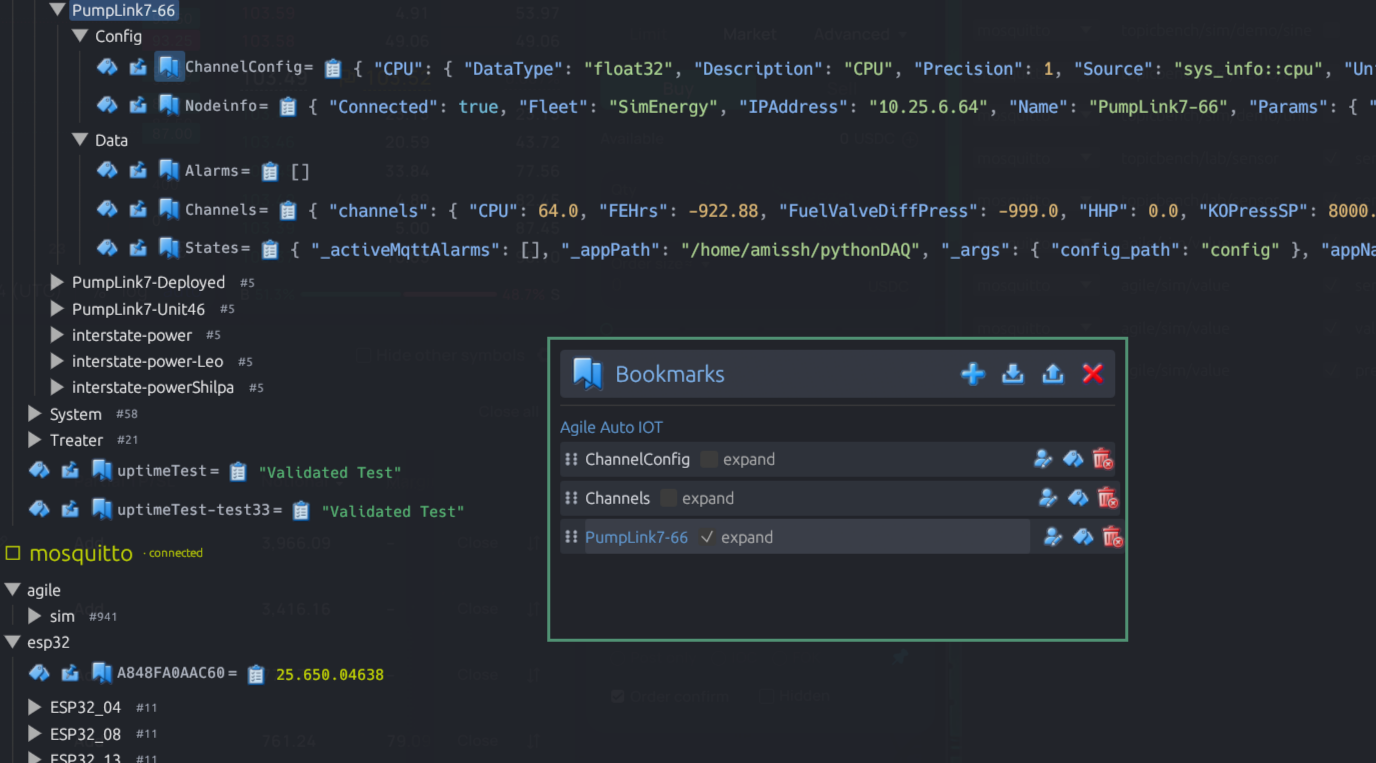Enable expand checkbox for ChannelConfig bookmark
Image resolution: width=1376 pixels, height=763 pixels.
coord(709,460)
